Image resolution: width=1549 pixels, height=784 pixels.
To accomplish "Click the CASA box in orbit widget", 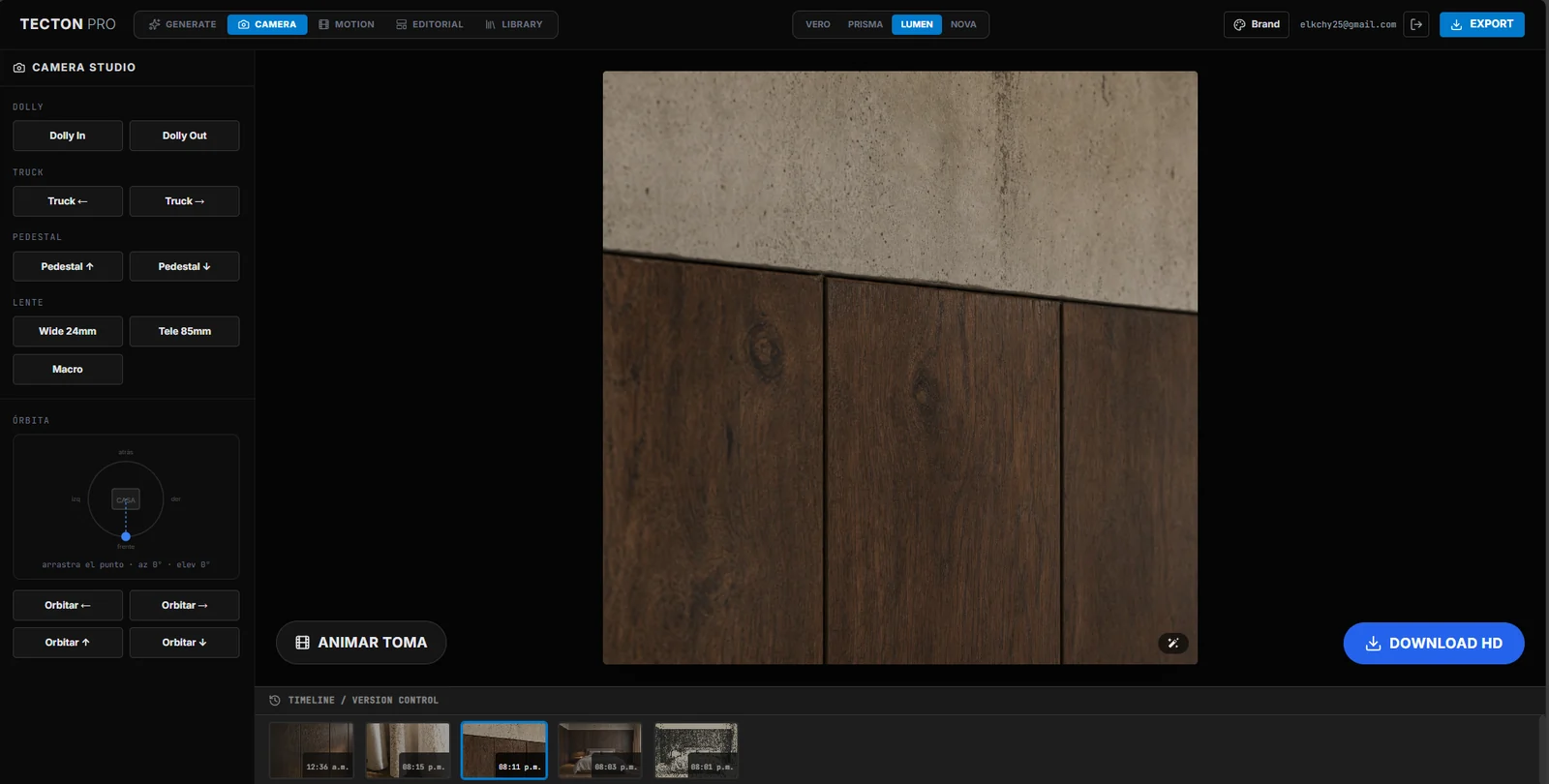I will tap(126, 499).
